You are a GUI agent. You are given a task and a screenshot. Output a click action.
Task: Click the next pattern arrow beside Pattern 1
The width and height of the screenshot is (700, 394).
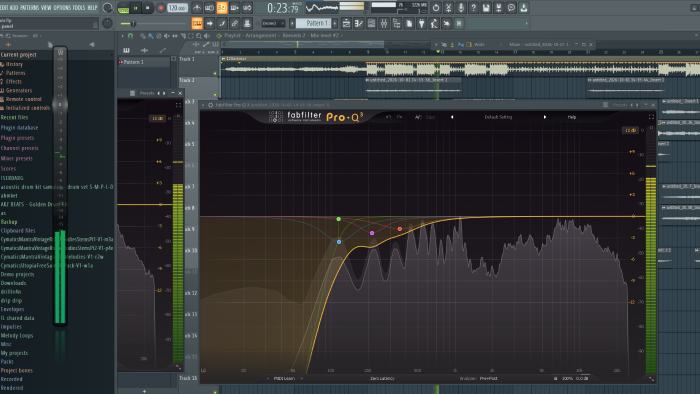tap(335, 23)
